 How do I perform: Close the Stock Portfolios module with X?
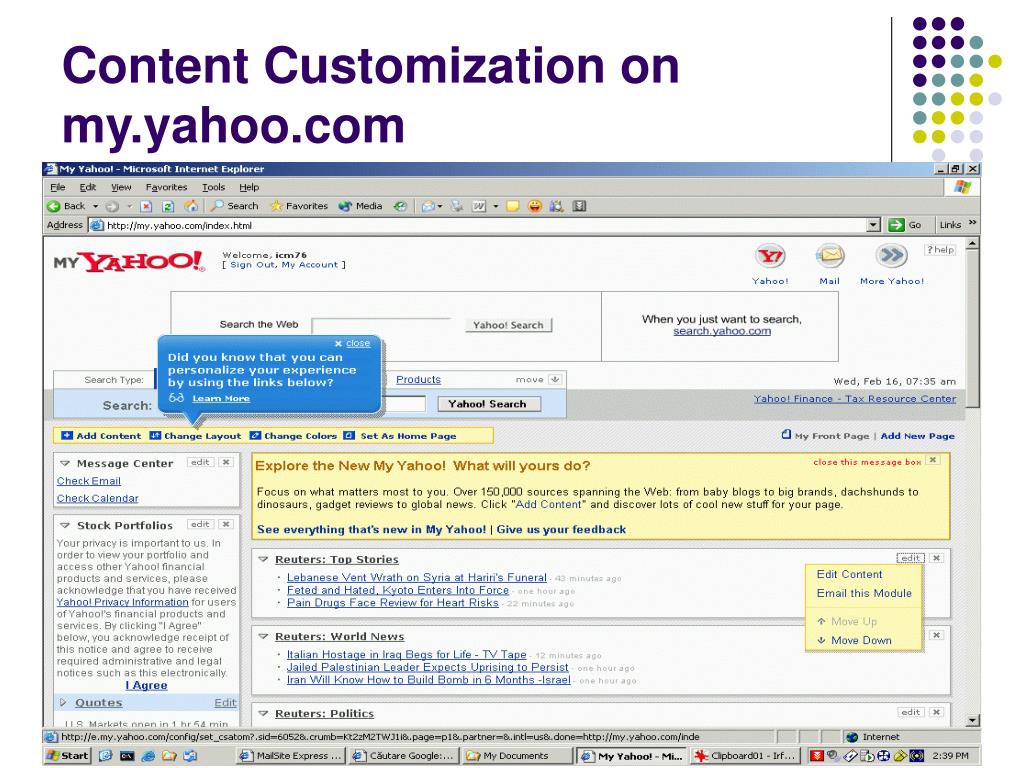pyautogui.click(x=226, y=524)
